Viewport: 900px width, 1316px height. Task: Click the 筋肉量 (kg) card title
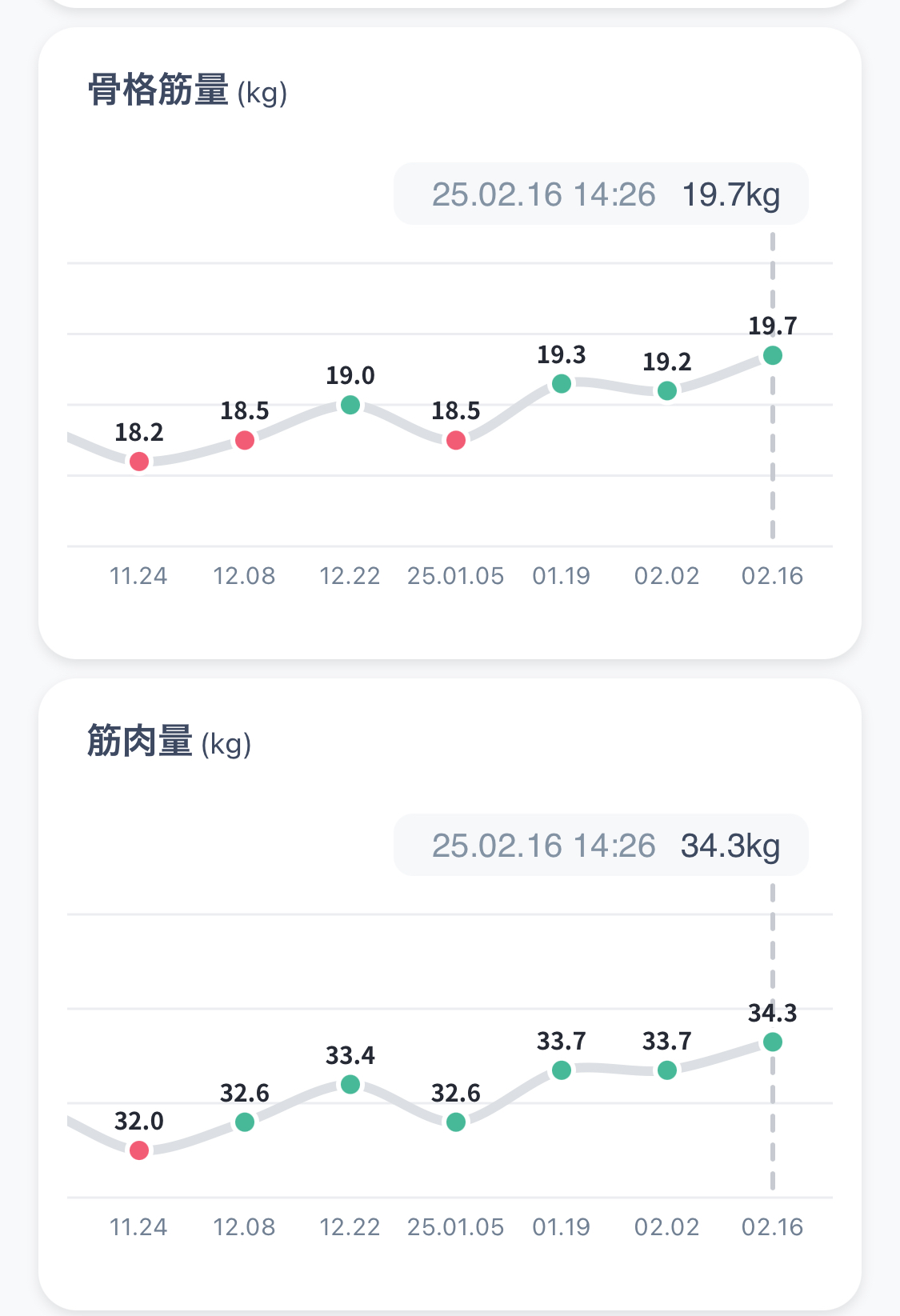pos(170,742)
